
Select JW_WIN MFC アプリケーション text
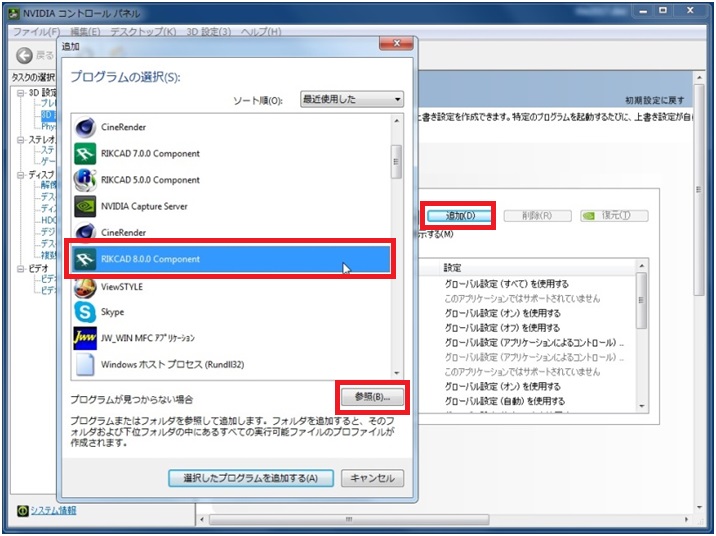[148, 338]
